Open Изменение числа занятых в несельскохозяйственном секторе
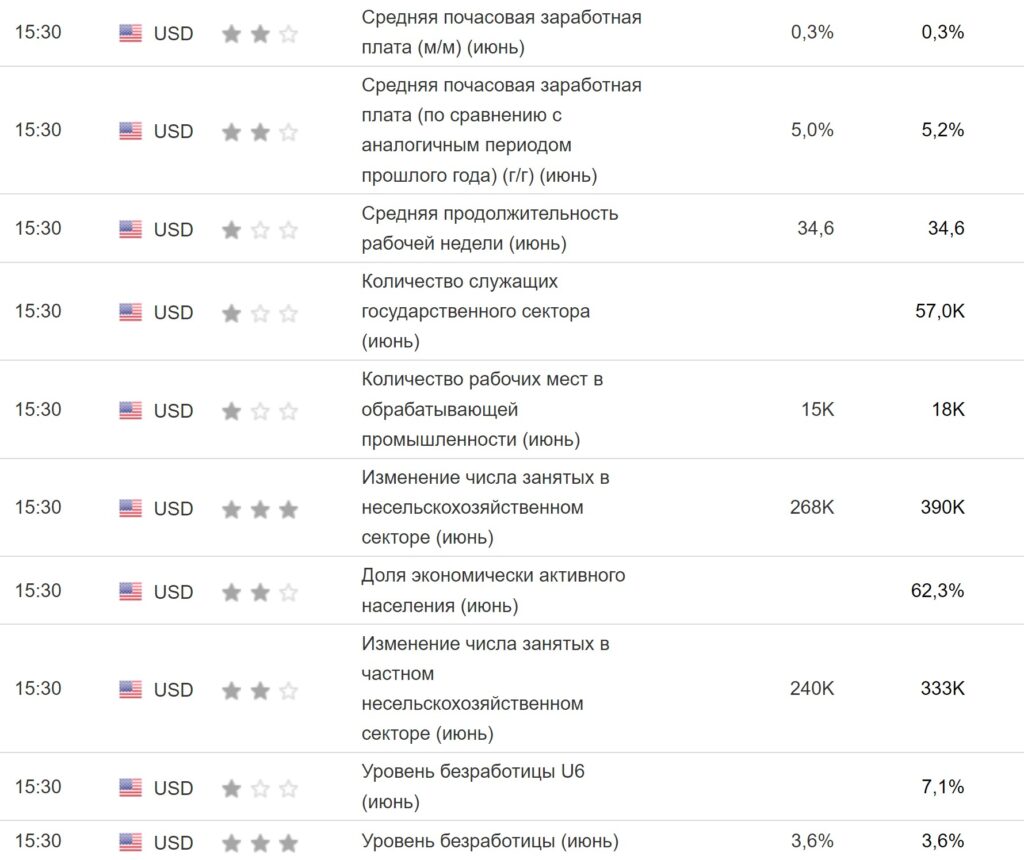 coord(485,507)
